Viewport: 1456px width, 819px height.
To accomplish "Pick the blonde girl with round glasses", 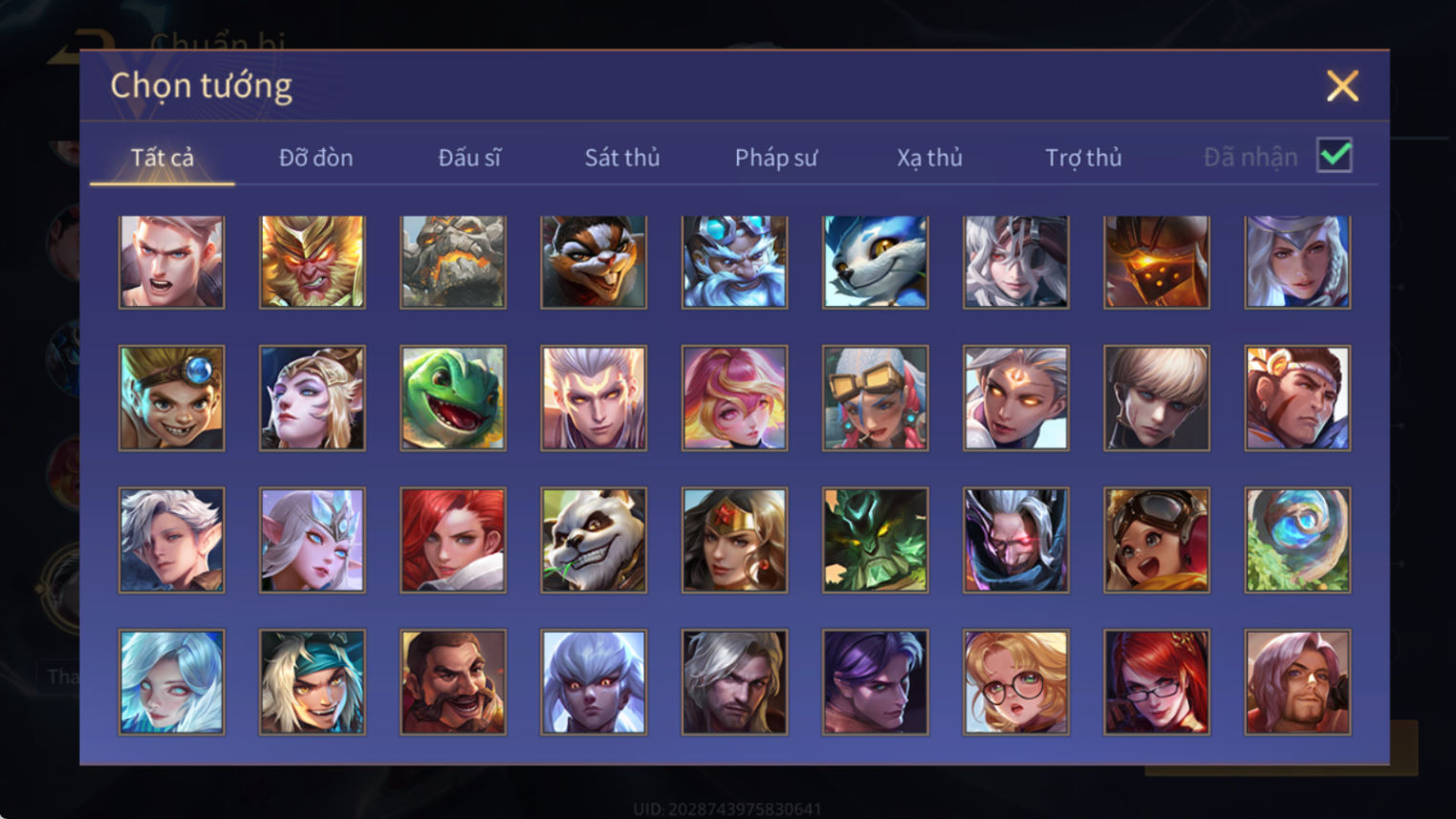I will coord(1015,681).
